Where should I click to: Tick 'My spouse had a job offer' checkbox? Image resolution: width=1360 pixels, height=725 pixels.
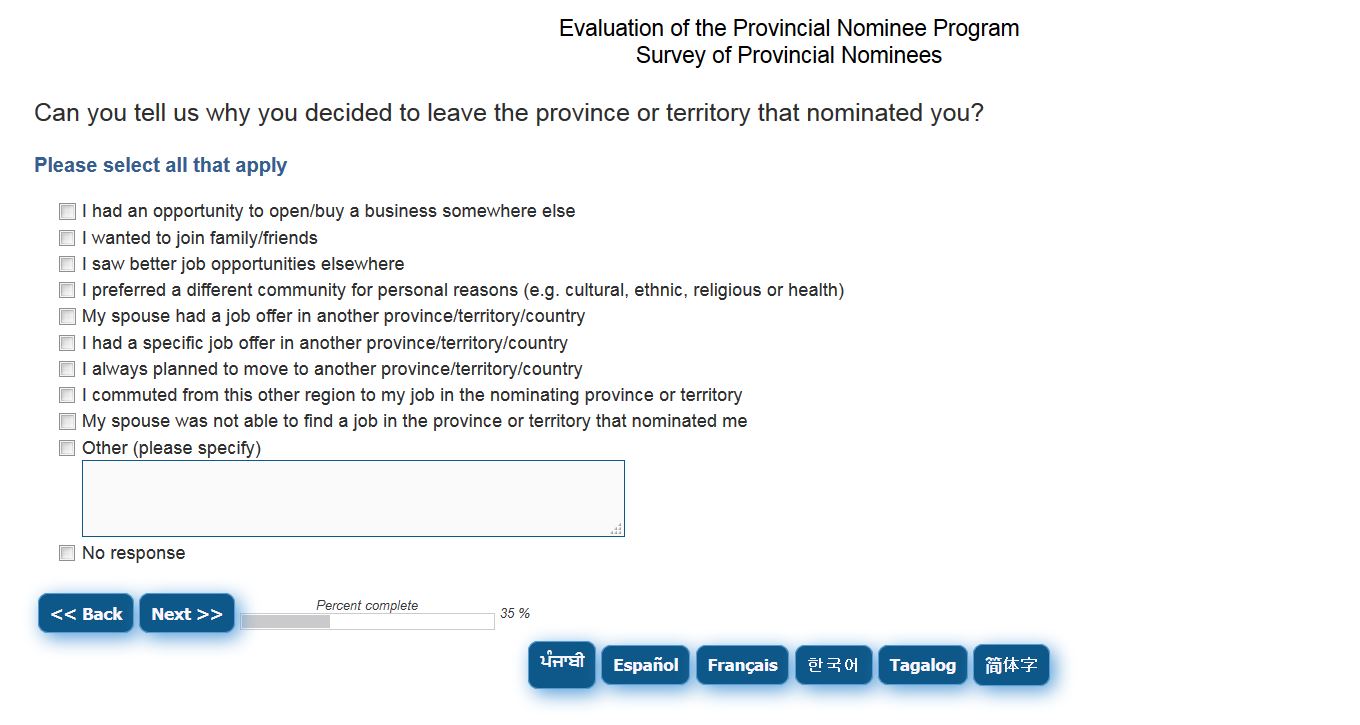[67, 317]
